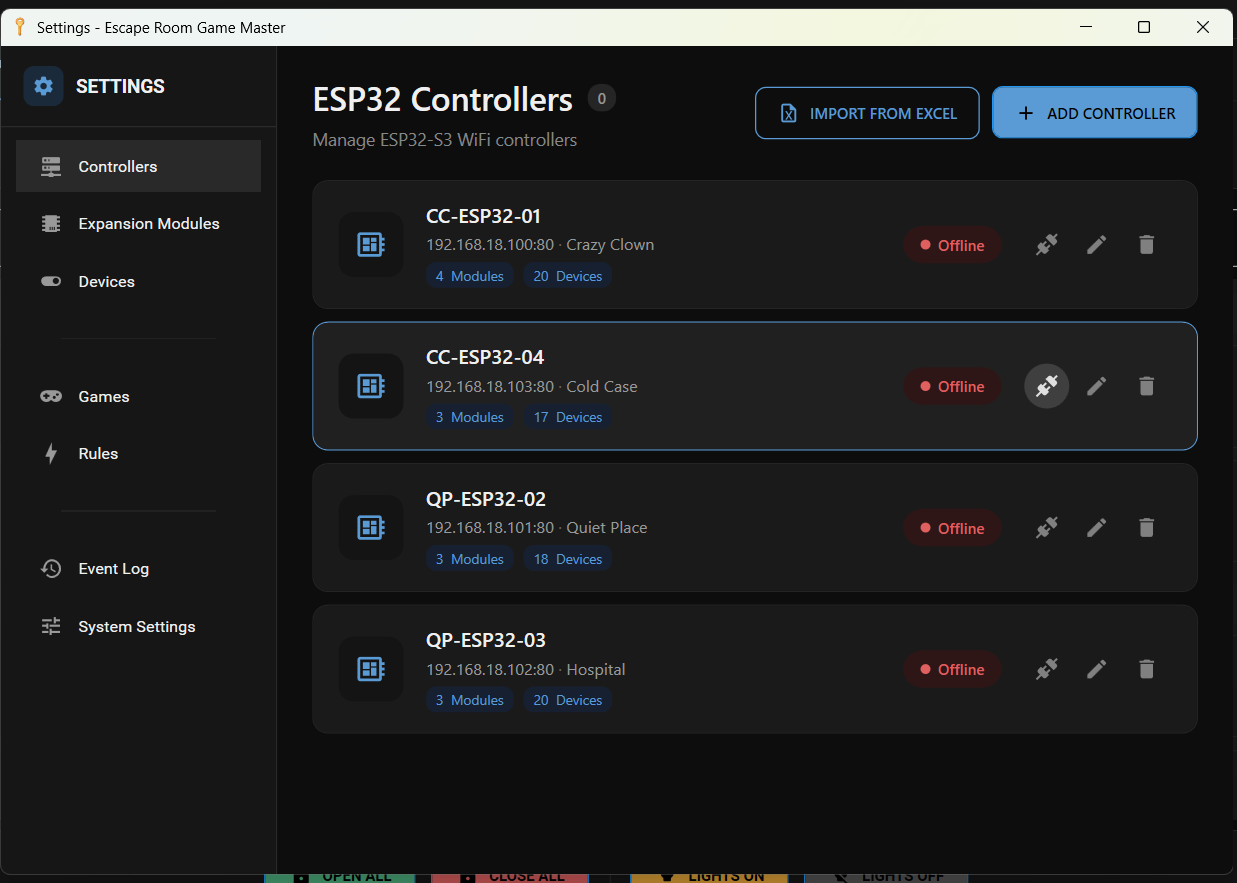Click the Manage ESP32-S3 WiFi controllers subtitle

[x=445, y=140]
